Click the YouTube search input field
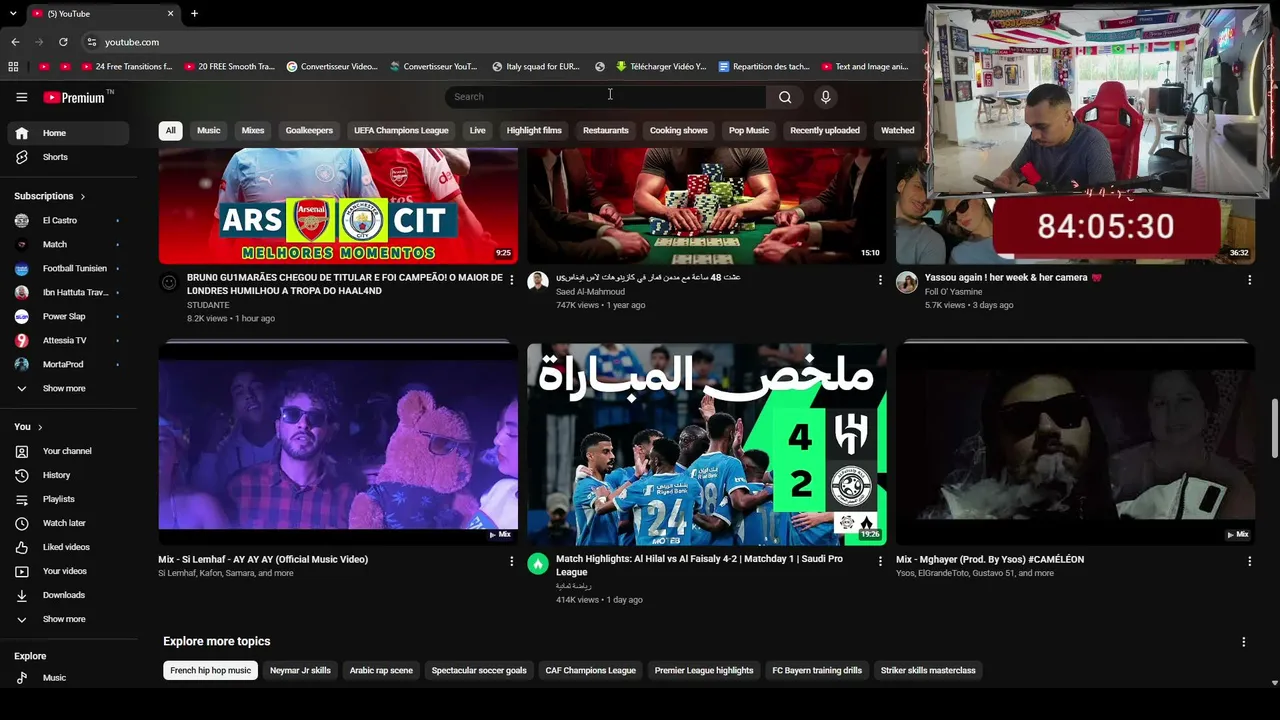1280x720 pixels. (x=606, y=97)
